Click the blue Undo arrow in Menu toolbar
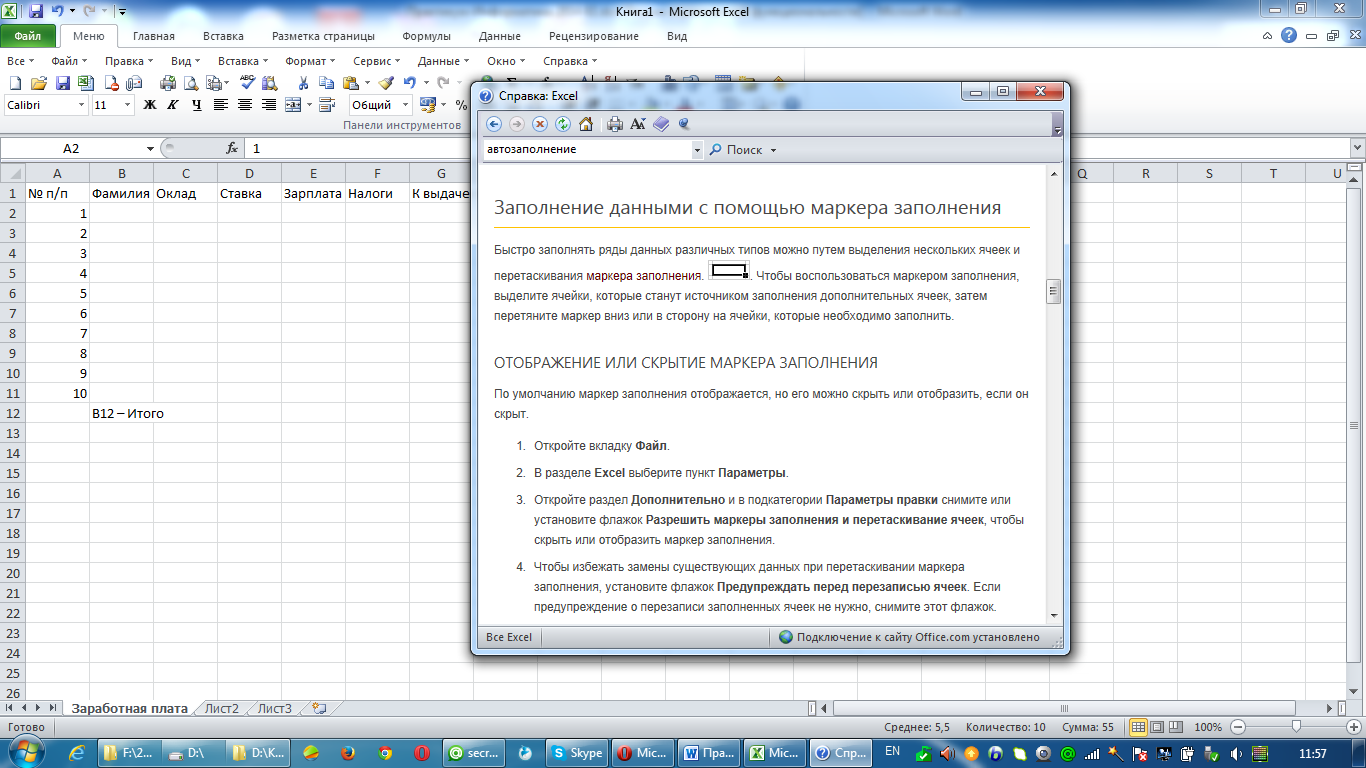This screenshot has width=1366, height=768. [x=410, y=83]
